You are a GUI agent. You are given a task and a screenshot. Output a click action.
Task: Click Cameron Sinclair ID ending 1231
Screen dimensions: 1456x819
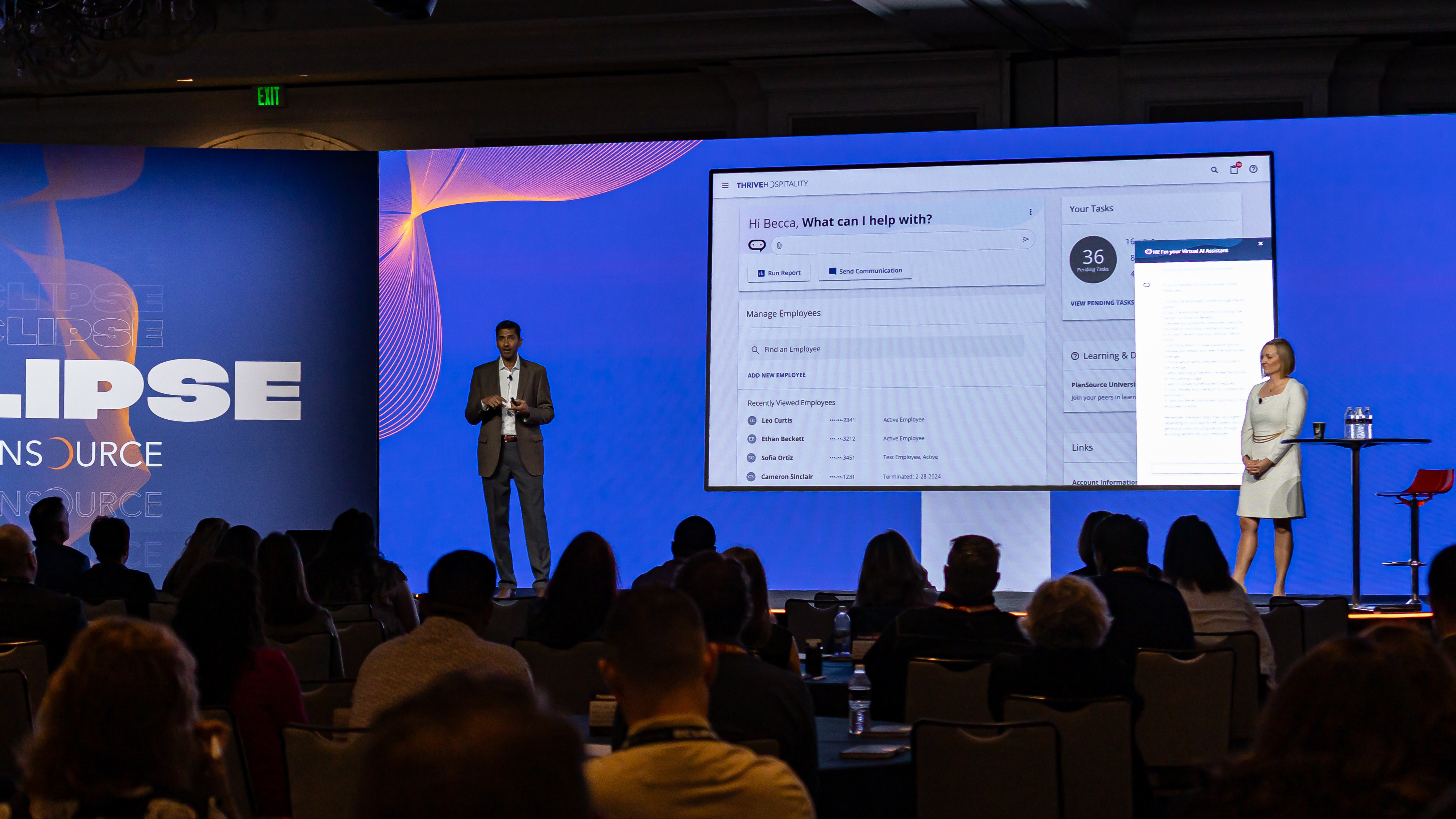842,477
